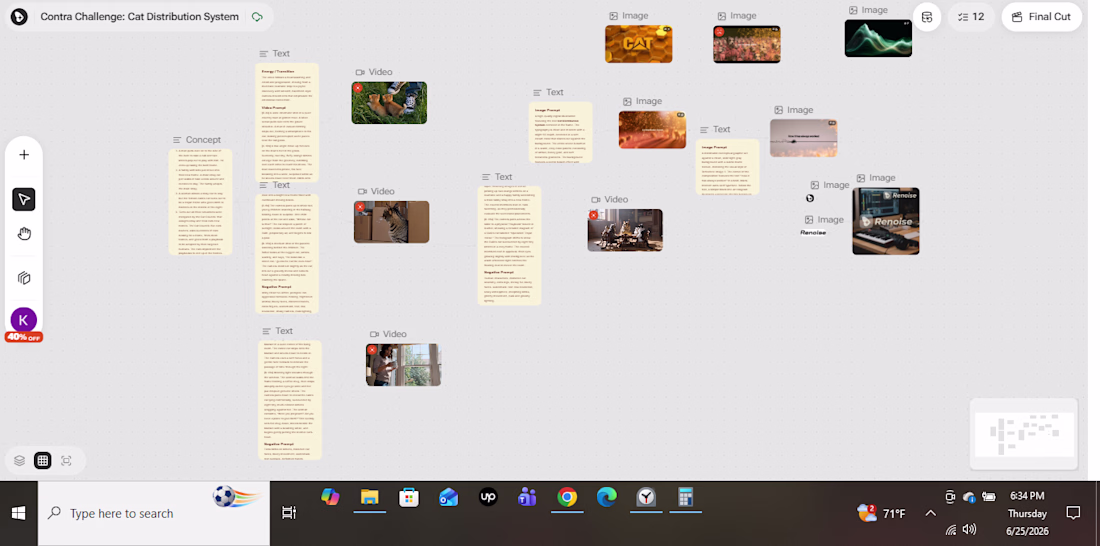This screenshot has width=1100, height=546.
Task: Open the database history icon button
Action: click(927, 17)
